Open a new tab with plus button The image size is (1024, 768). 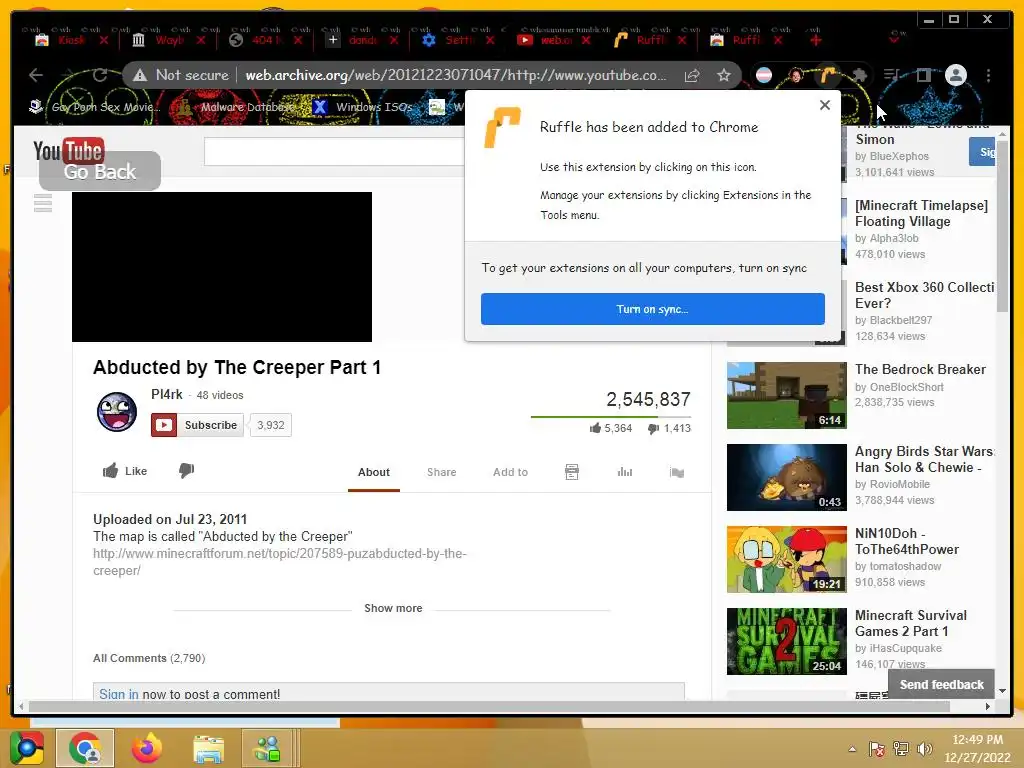tap(816, 40)
